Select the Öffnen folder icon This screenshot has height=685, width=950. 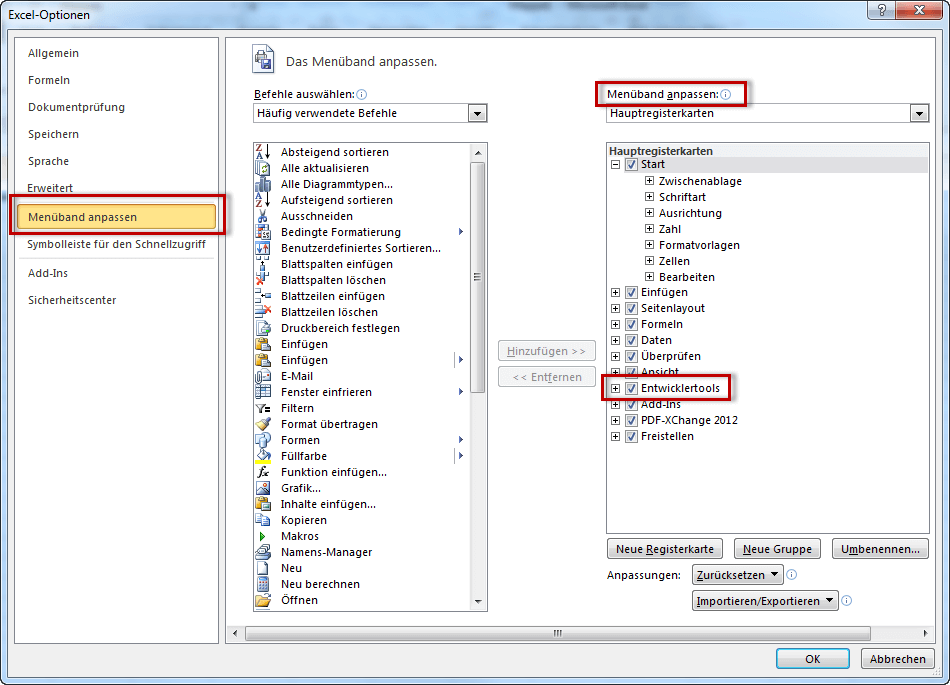click(263, 600)
